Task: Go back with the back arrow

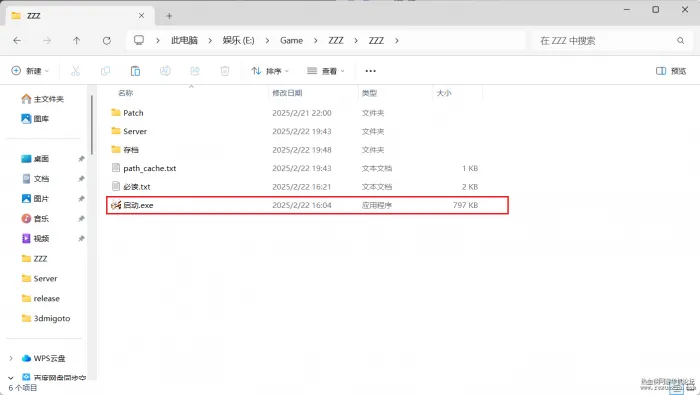Action: (17, 41)
